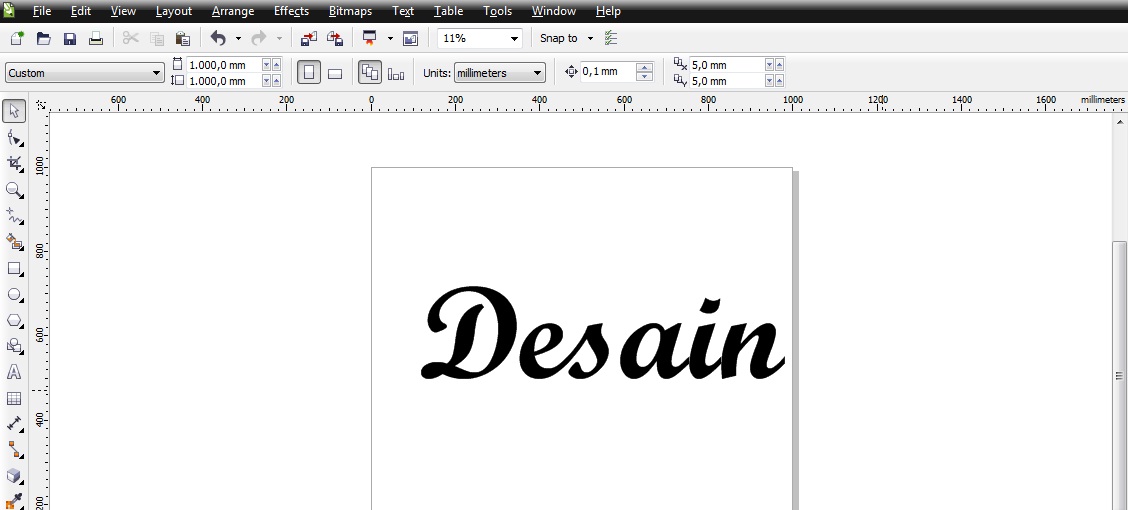The width and height of the screenshot is (1128, 510).
Task: Select the Desain text object on canvas
Action: [603, 334]
